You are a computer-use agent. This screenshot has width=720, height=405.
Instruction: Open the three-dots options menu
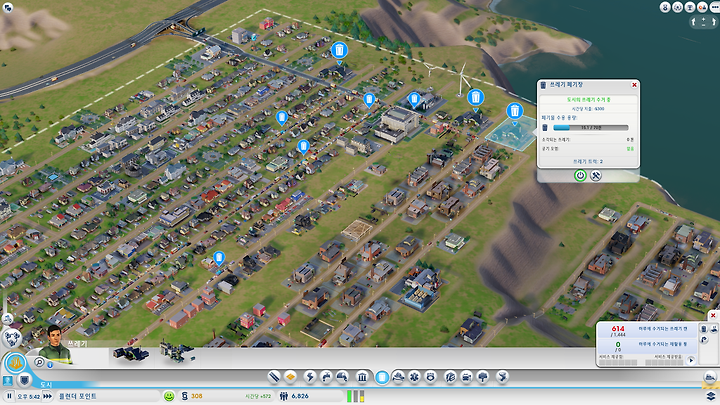pos(714,7)
